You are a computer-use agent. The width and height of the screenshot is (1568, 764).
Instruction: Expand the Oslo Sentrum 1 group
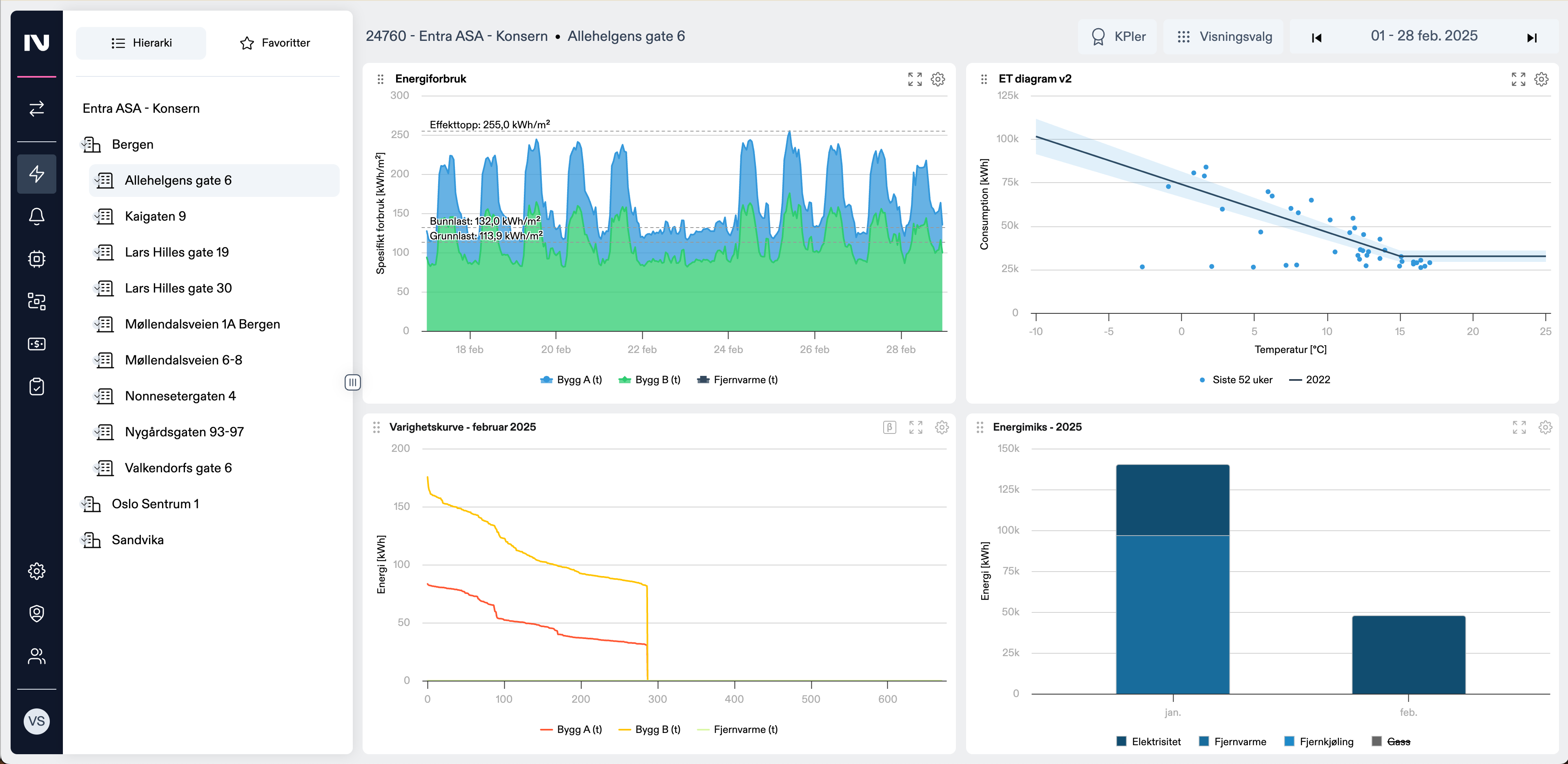[155, 504]
